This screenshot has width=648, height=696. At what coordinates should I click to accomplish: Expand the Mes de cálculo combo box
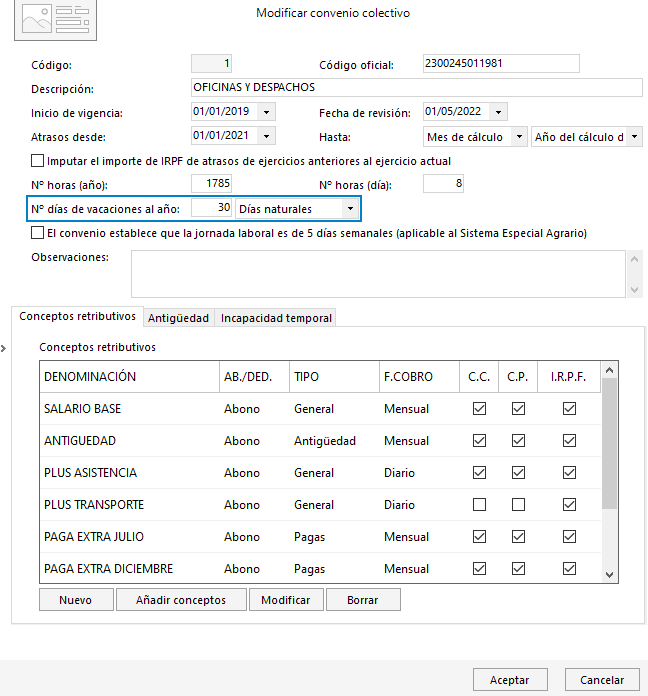(519, 137)
